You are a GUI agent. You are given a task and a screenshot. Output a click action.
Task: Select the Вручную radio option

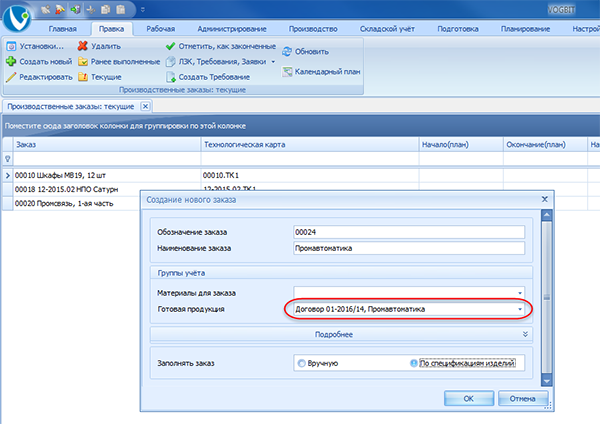[x=301, y=363]
